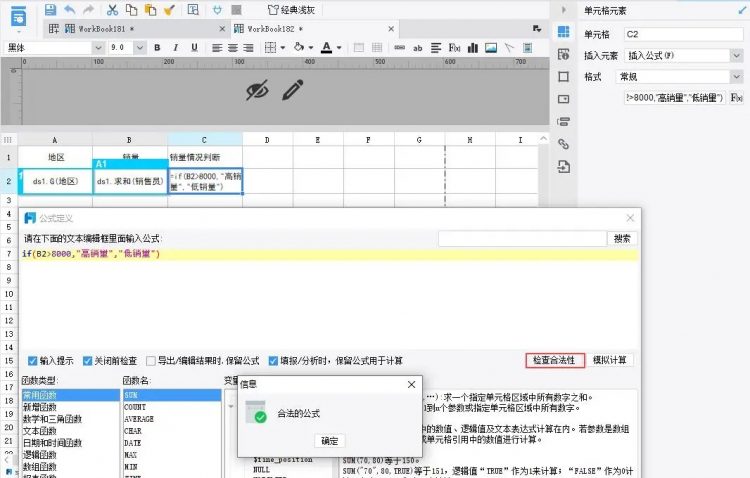Redo the last undone action
This screenshot has width=750, height=478.
coord(88,9)
